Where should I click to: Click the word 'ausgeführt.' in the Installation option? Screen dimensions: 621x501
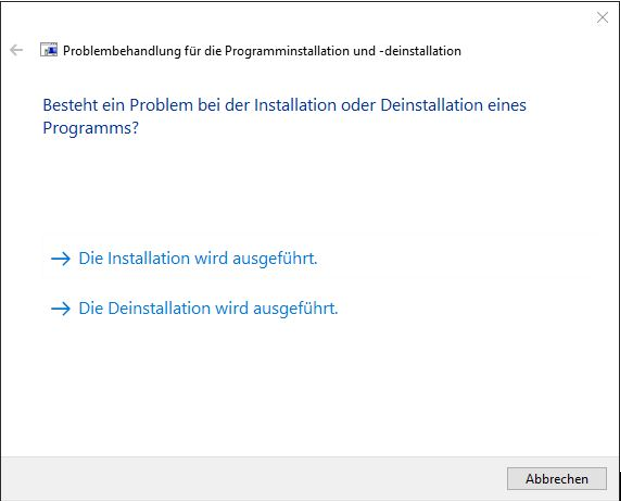(275, 259)
